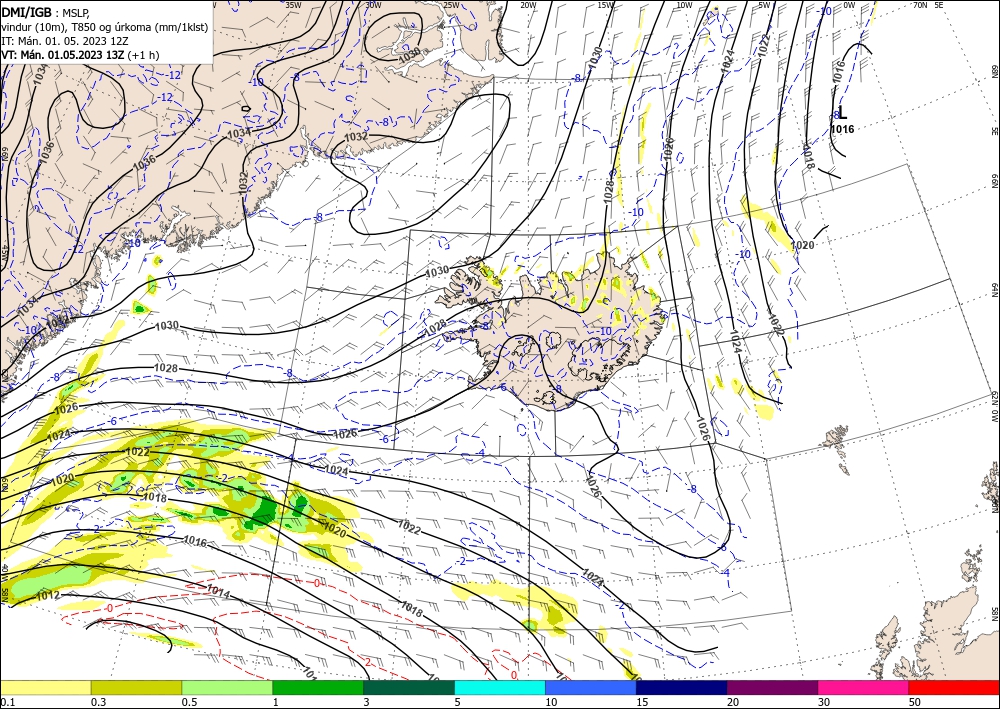Click the '25W' longitude label

tap(452, 5)
